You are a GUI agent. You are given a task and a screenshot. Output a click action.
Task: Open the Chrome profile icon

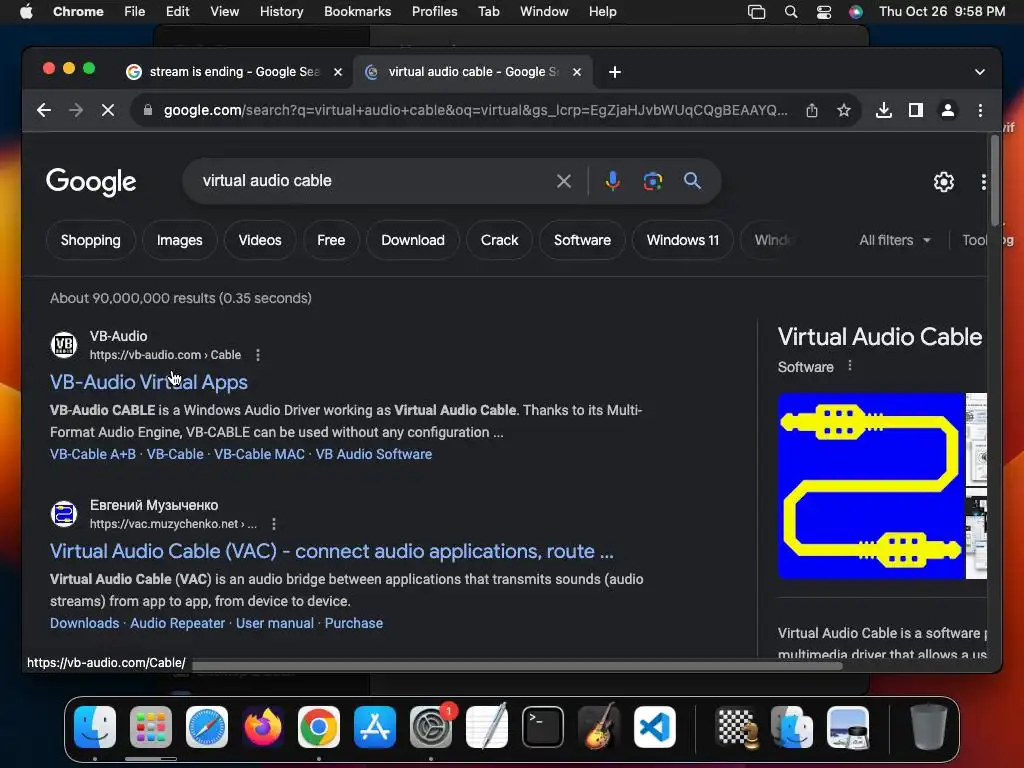(948, 110)
